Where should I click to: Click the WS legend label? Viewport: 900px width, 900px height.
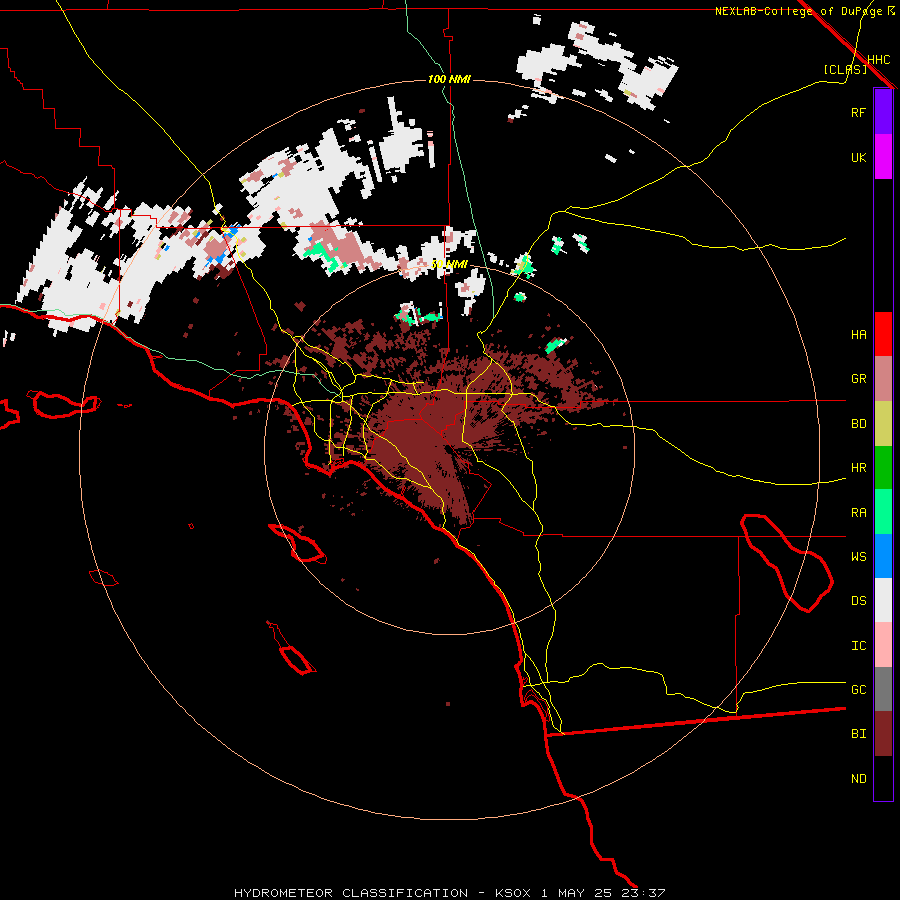point(858,557)
